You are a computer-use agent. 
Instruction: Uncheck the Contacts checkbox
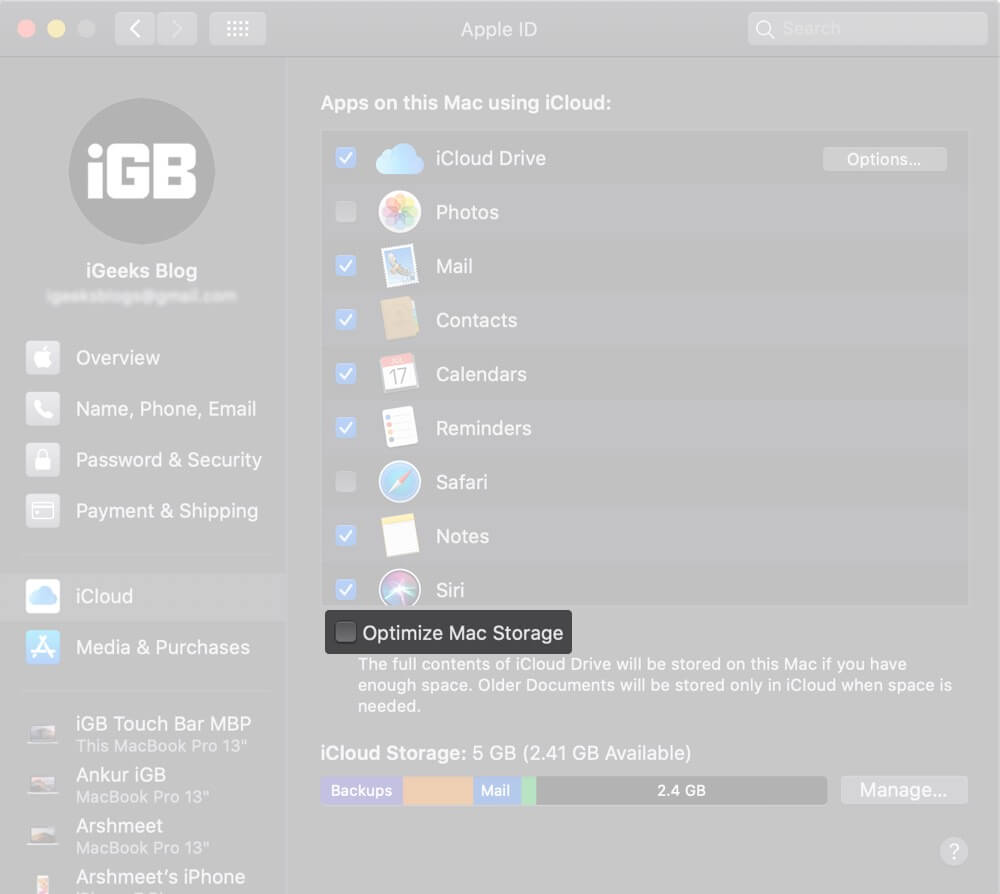(346, 319)
